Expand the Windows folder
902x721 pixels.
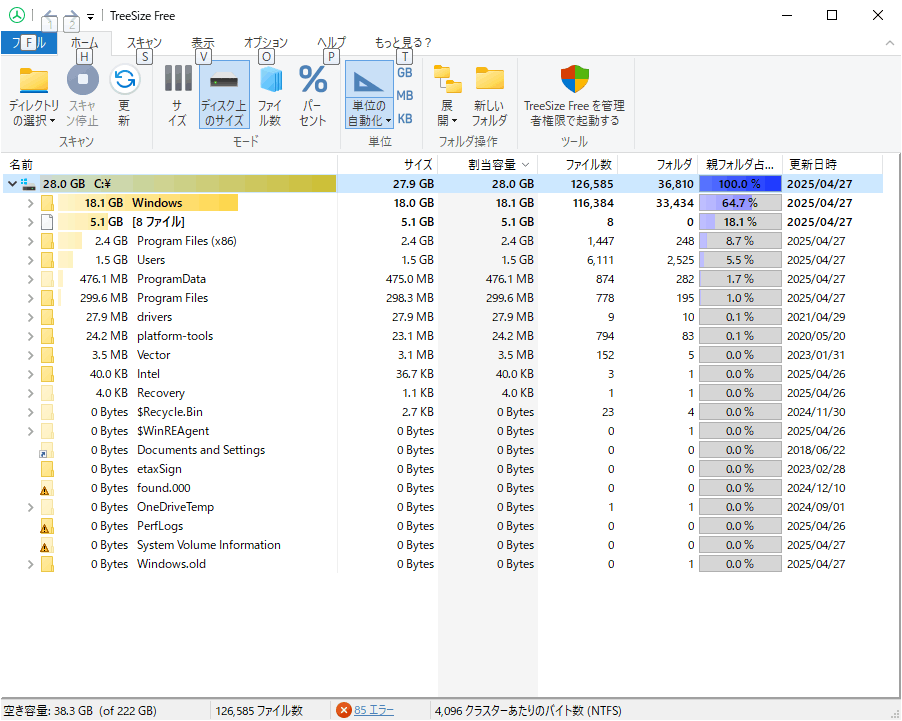(30, 203)
